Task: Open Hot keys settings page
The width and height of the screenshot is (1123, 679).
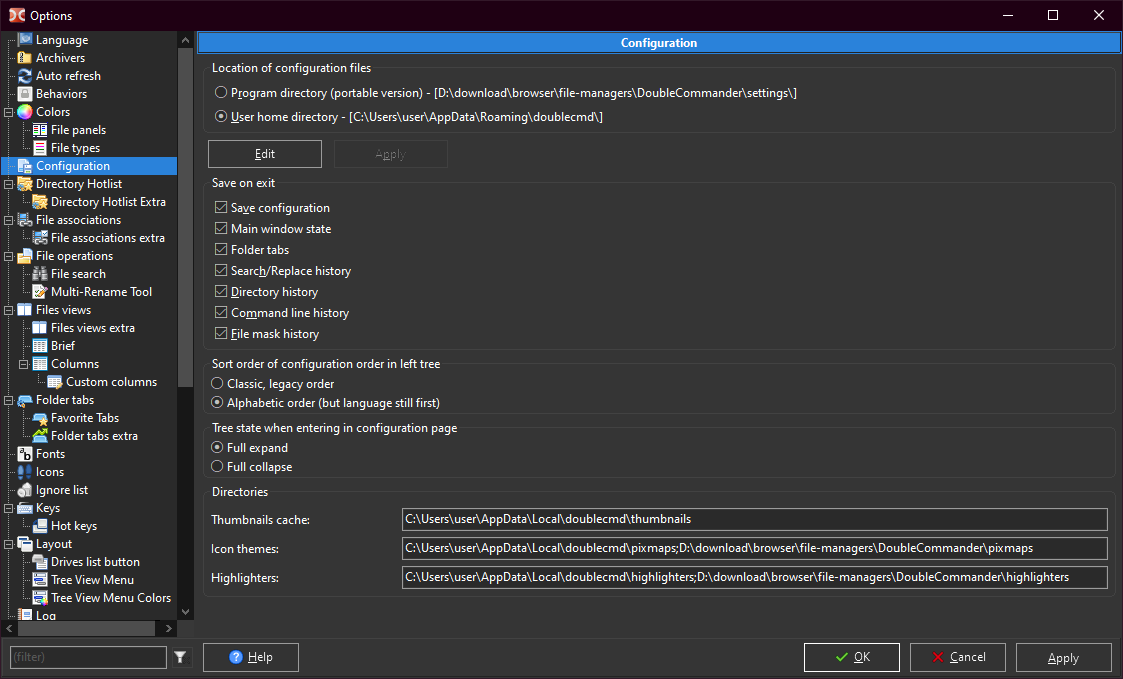Action: [74, 526]
